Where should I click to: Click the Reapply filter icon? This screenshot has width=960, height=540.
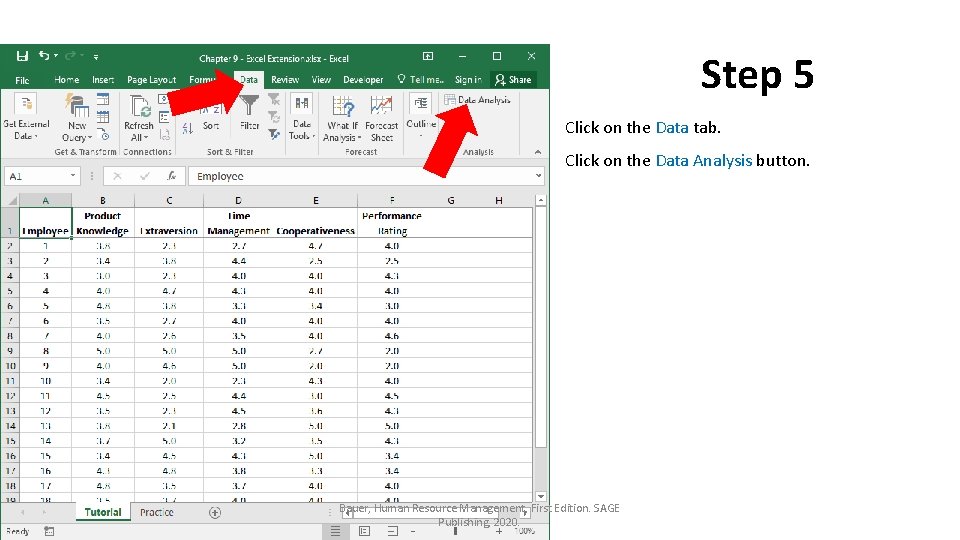tap(274, 116)
